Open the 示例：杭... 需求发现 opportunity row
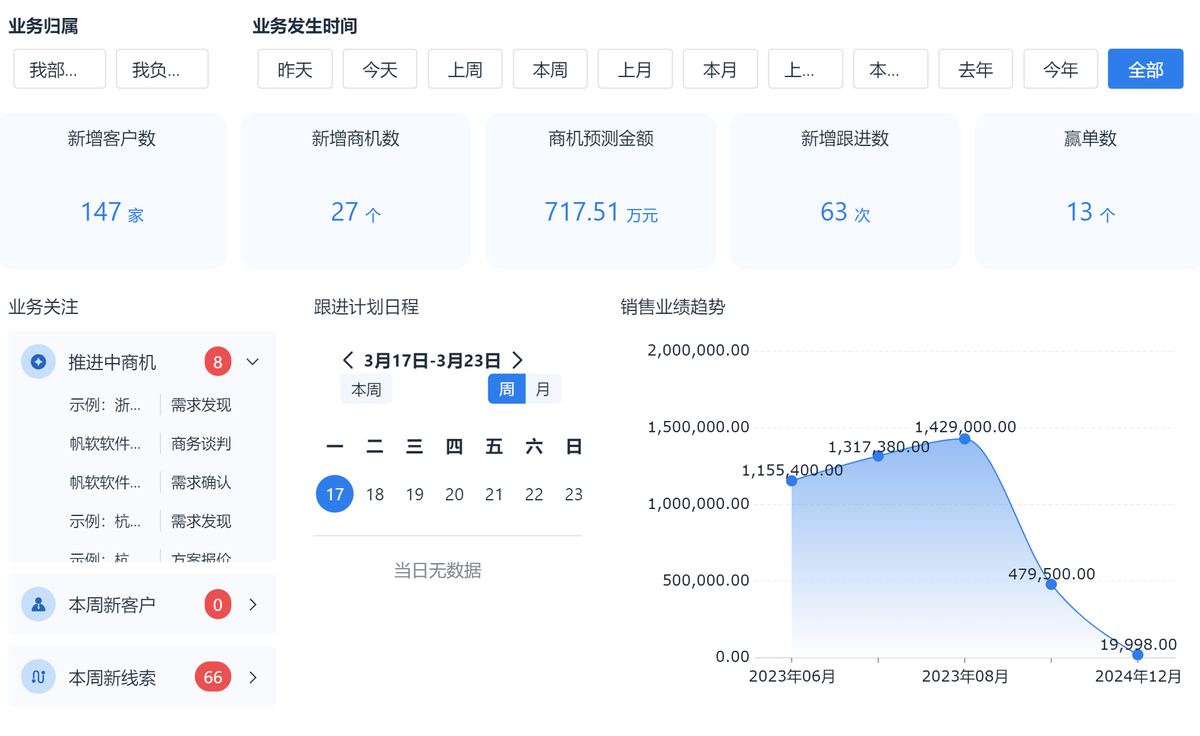The image size is (1200, 736). point(150,521)
